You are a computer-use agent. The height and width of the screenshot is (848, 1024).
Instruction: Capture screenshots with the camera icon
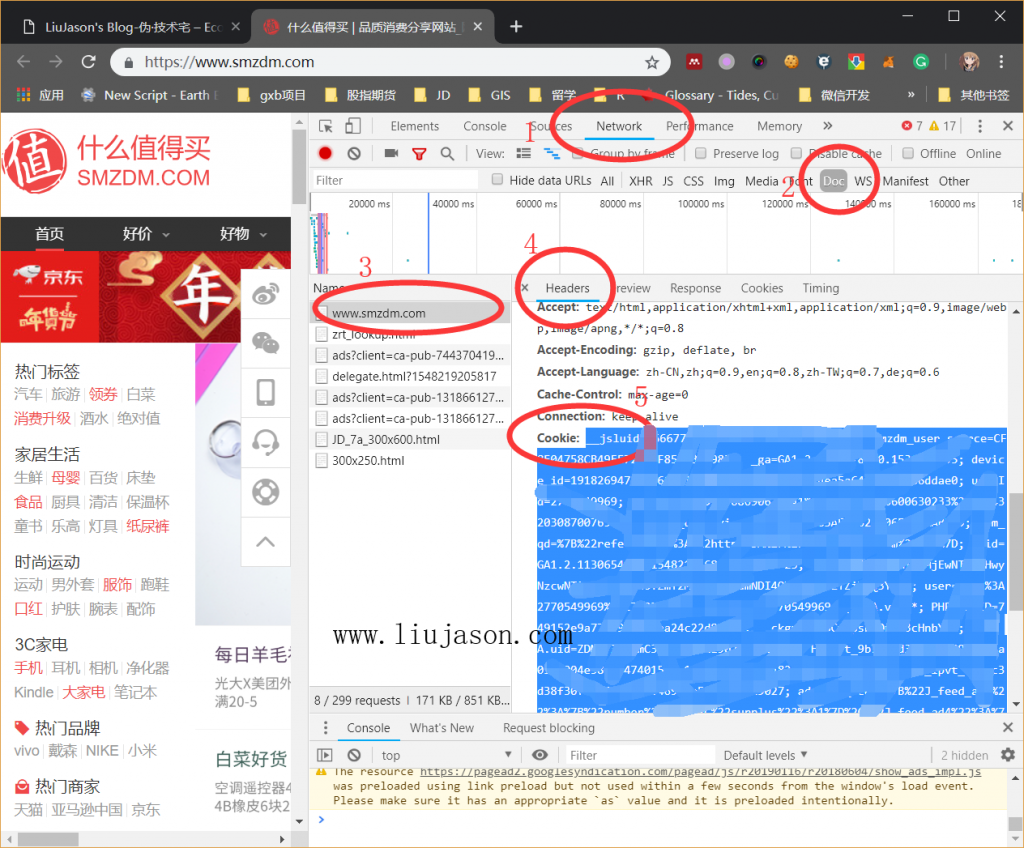(x=391, y=154)
